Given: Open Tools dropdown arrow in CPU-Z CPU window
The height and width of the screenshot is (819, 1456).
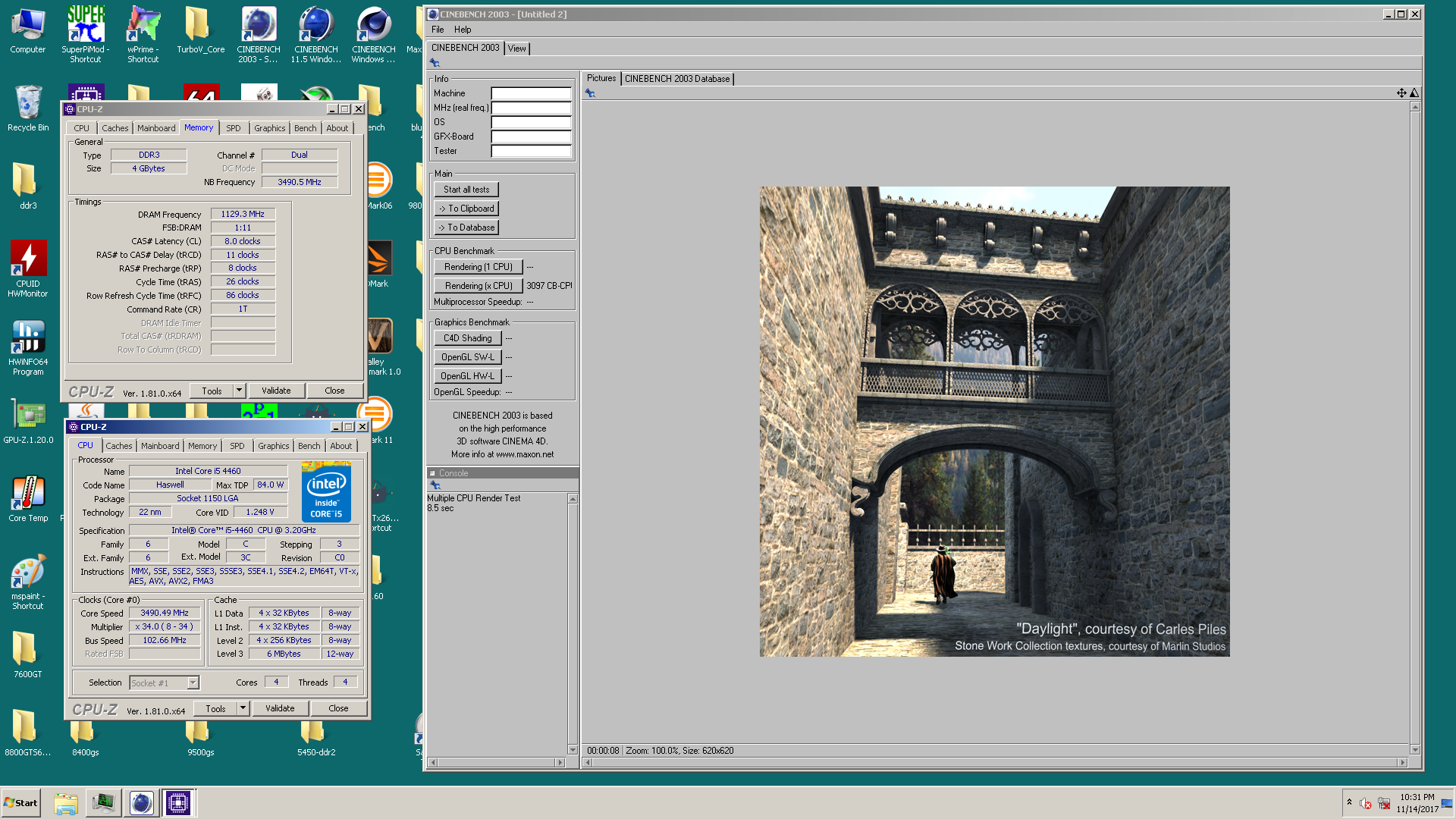Looking at the screenshot, I should [x=243, y=708].
